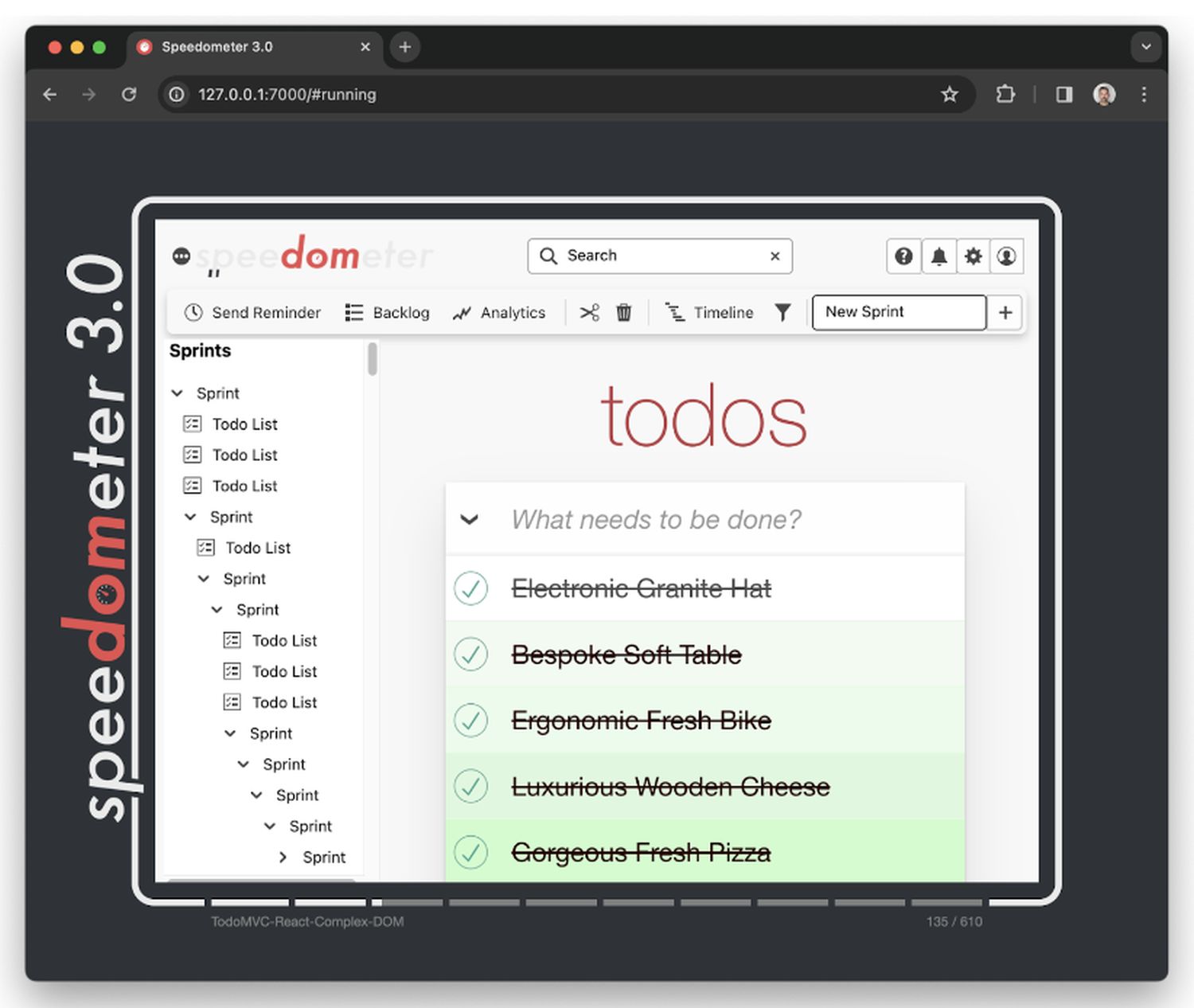
Task: Open the browser three-dot menu
Action: tap(1144, 95)
